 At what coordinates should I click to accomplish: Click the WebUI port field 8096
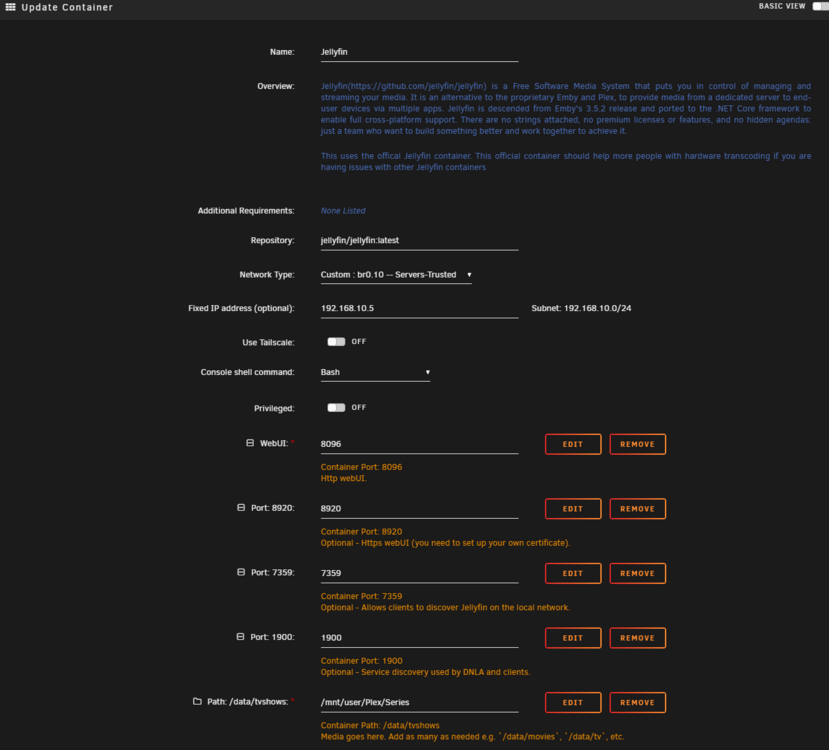419,444
